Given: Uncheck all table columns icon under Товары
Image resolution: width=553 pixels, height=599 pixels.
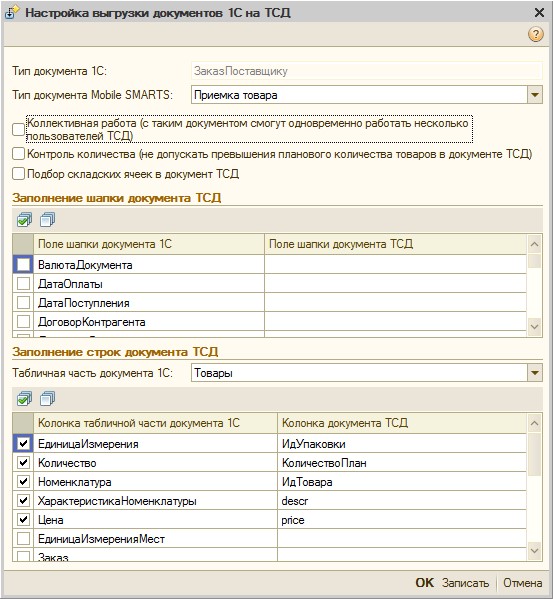Looking at the screenshot, I should (48, 398).
